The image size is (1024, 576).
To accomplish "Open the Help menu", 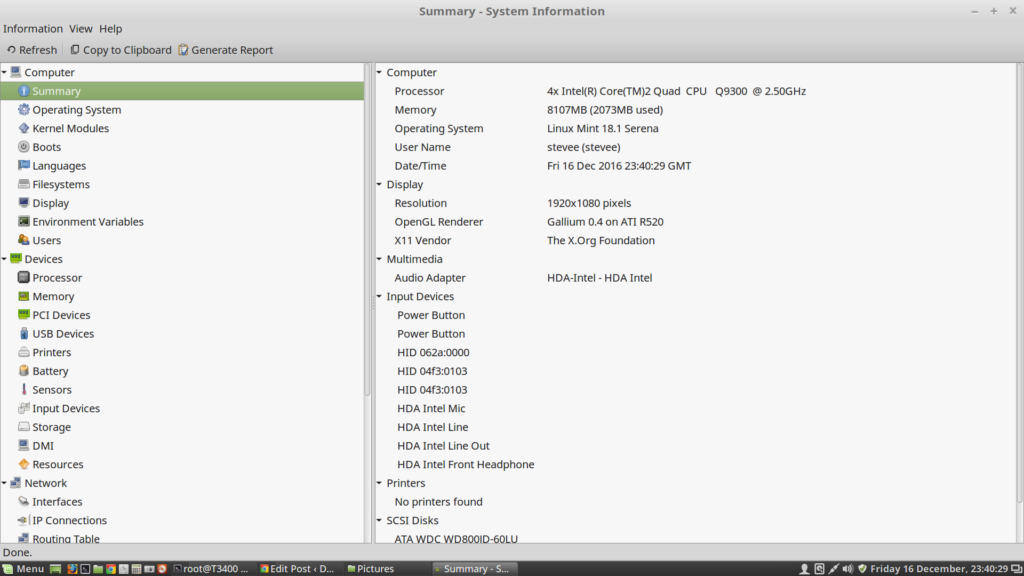I will [x=110, y=29].
